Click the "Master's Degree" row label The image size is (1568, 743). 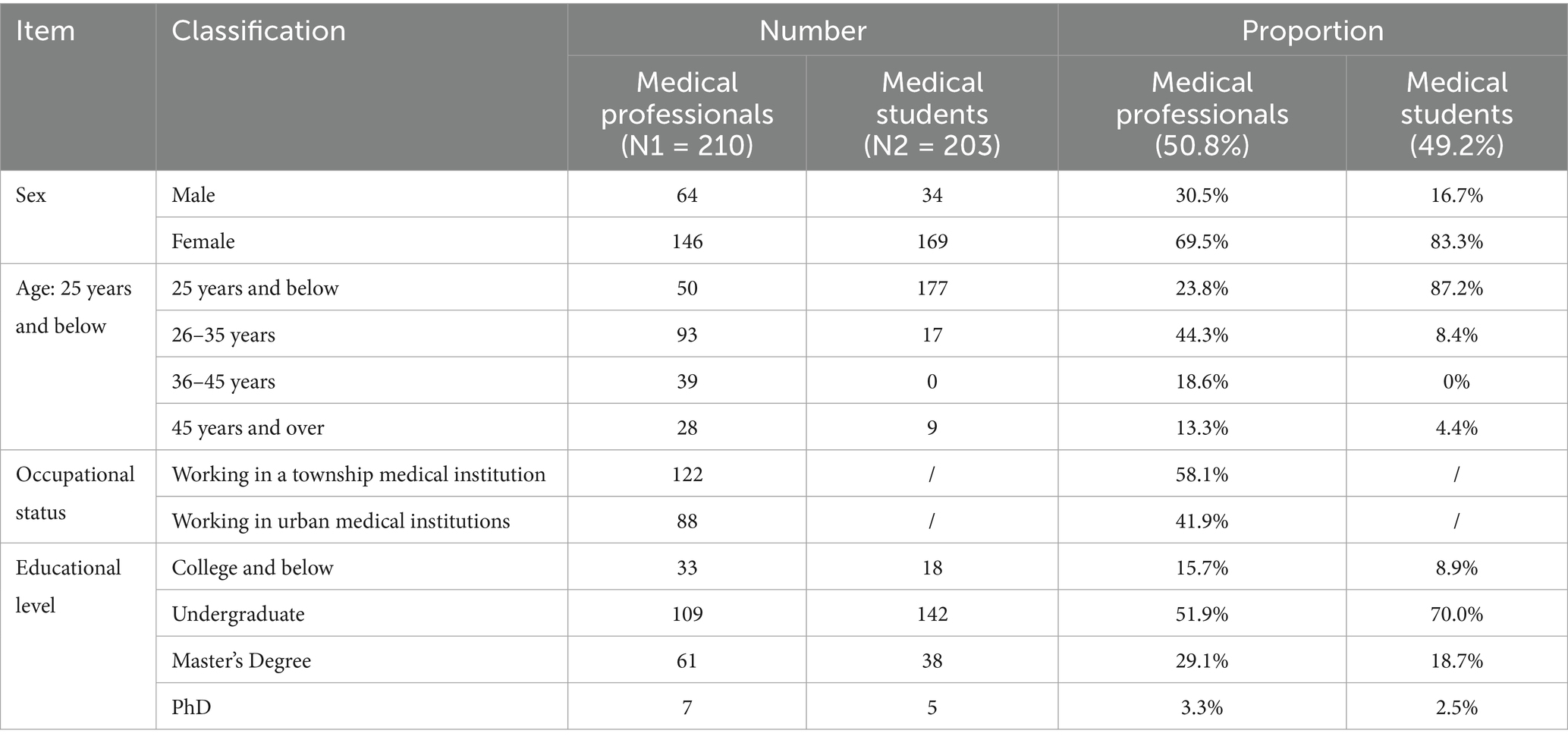(x=241, y=660)
